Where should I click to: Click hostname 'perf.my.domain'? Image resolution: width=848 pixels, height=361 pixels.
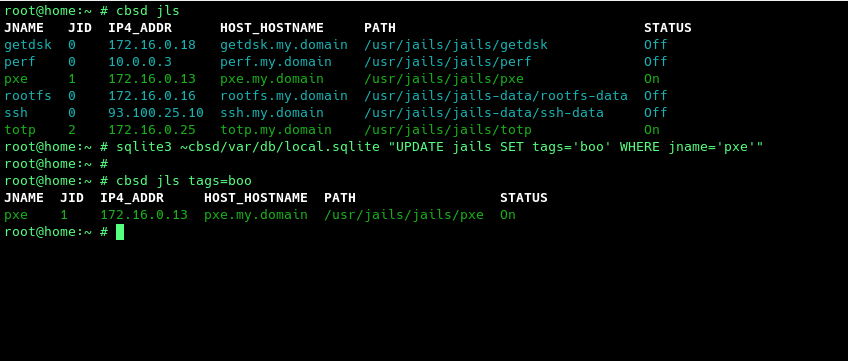[x=276, y=62]
